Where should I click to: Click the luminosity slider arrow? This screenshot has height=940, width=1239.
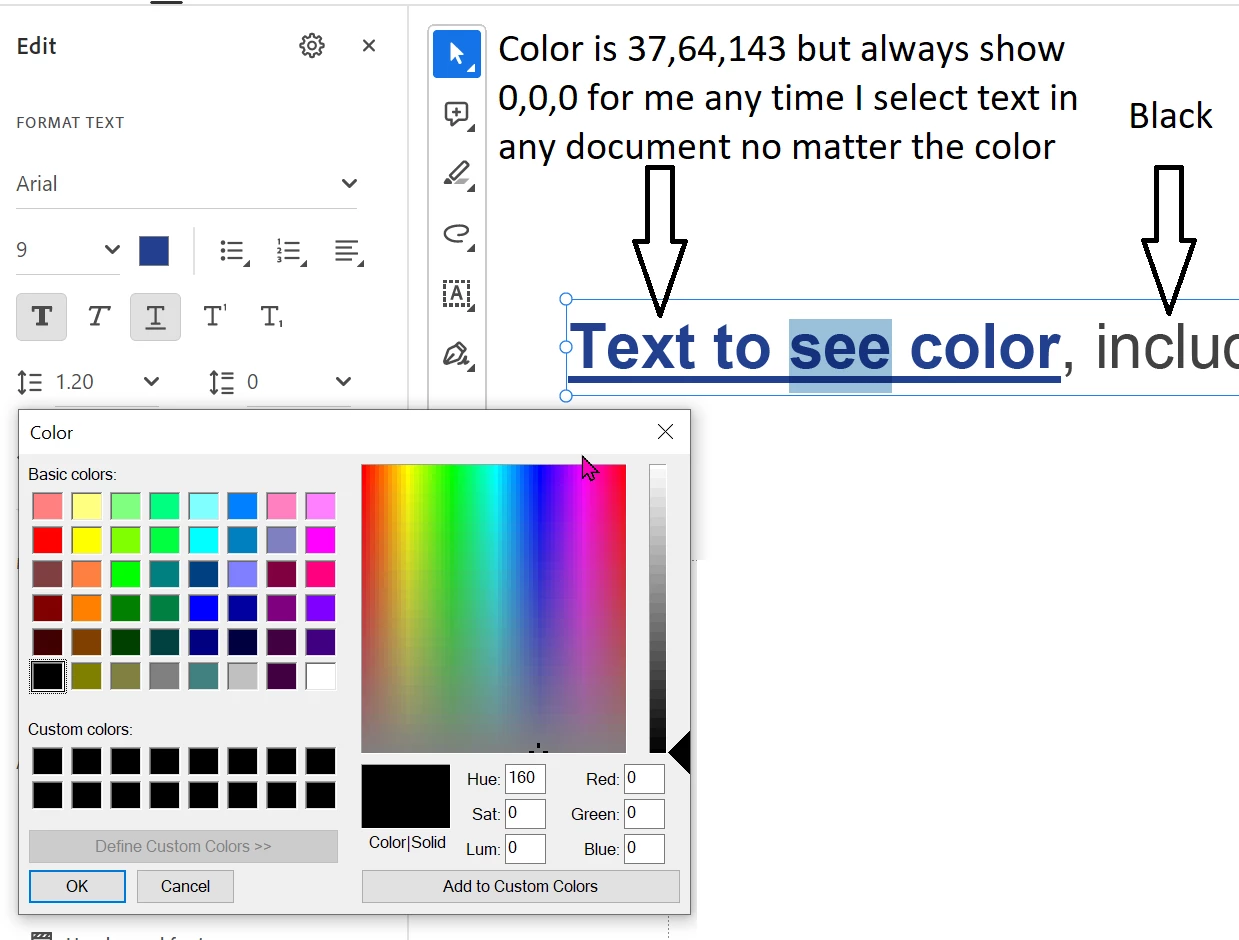pyautogui.click(x=679, y=752)
